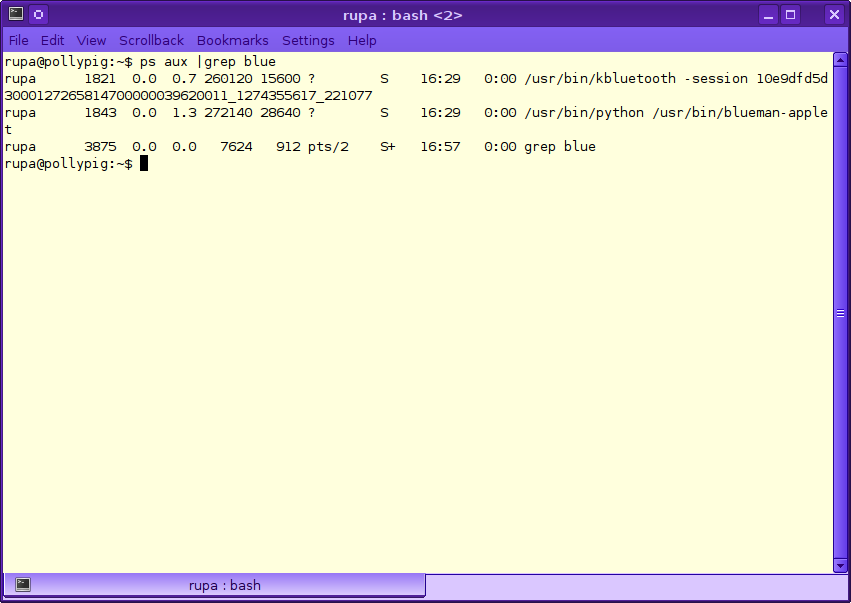Open the Edit menu

point(52,41)
